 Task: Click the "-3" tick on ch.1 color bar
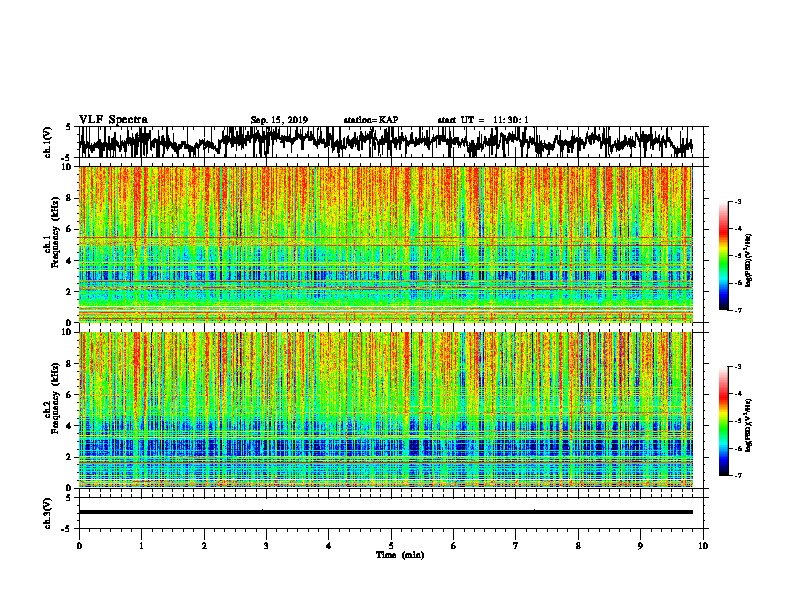737,202
